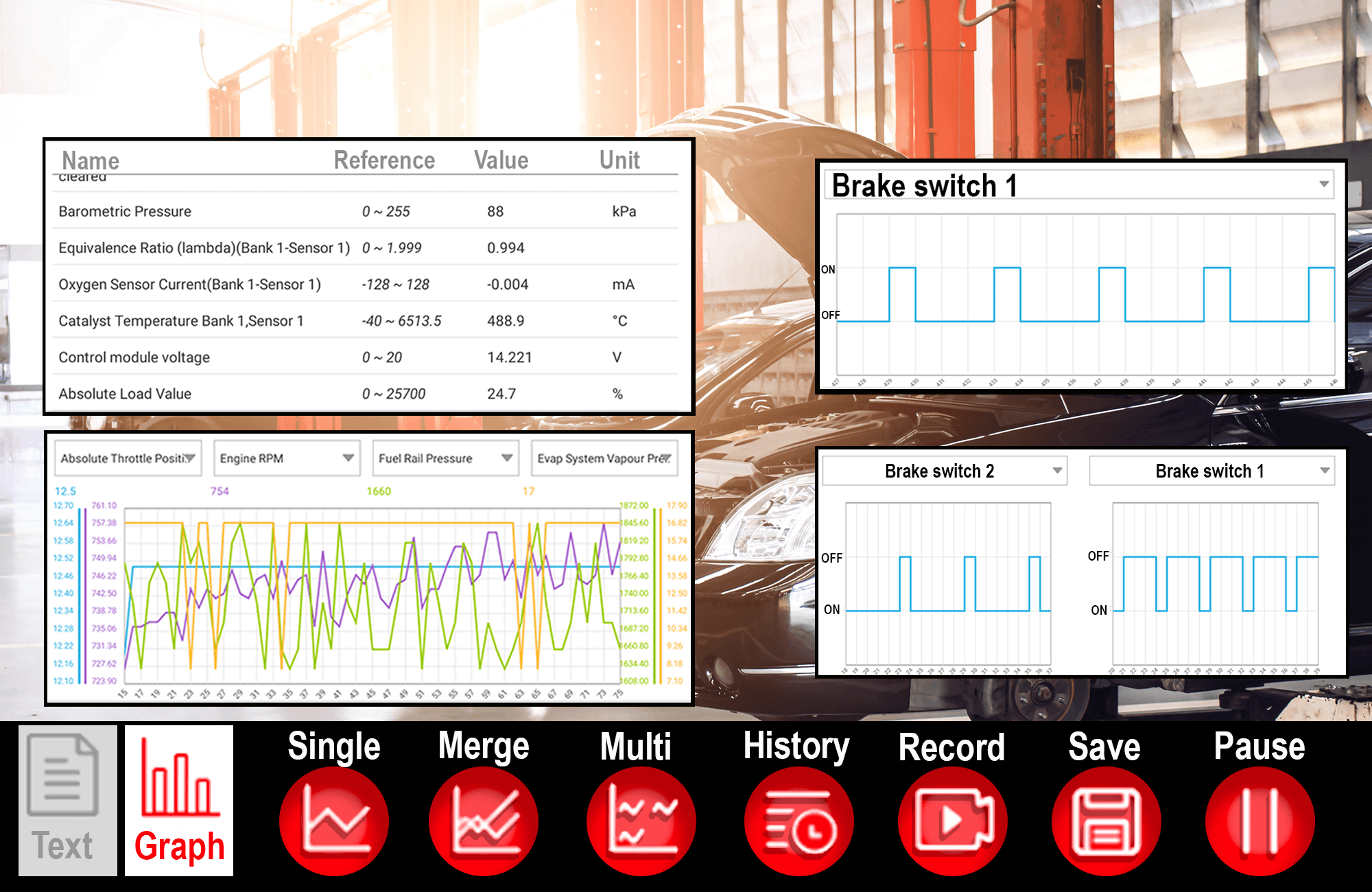1372x892 pixels.
Task: Click the reference range 0 ~ 25700
Action: click(394, 393)
